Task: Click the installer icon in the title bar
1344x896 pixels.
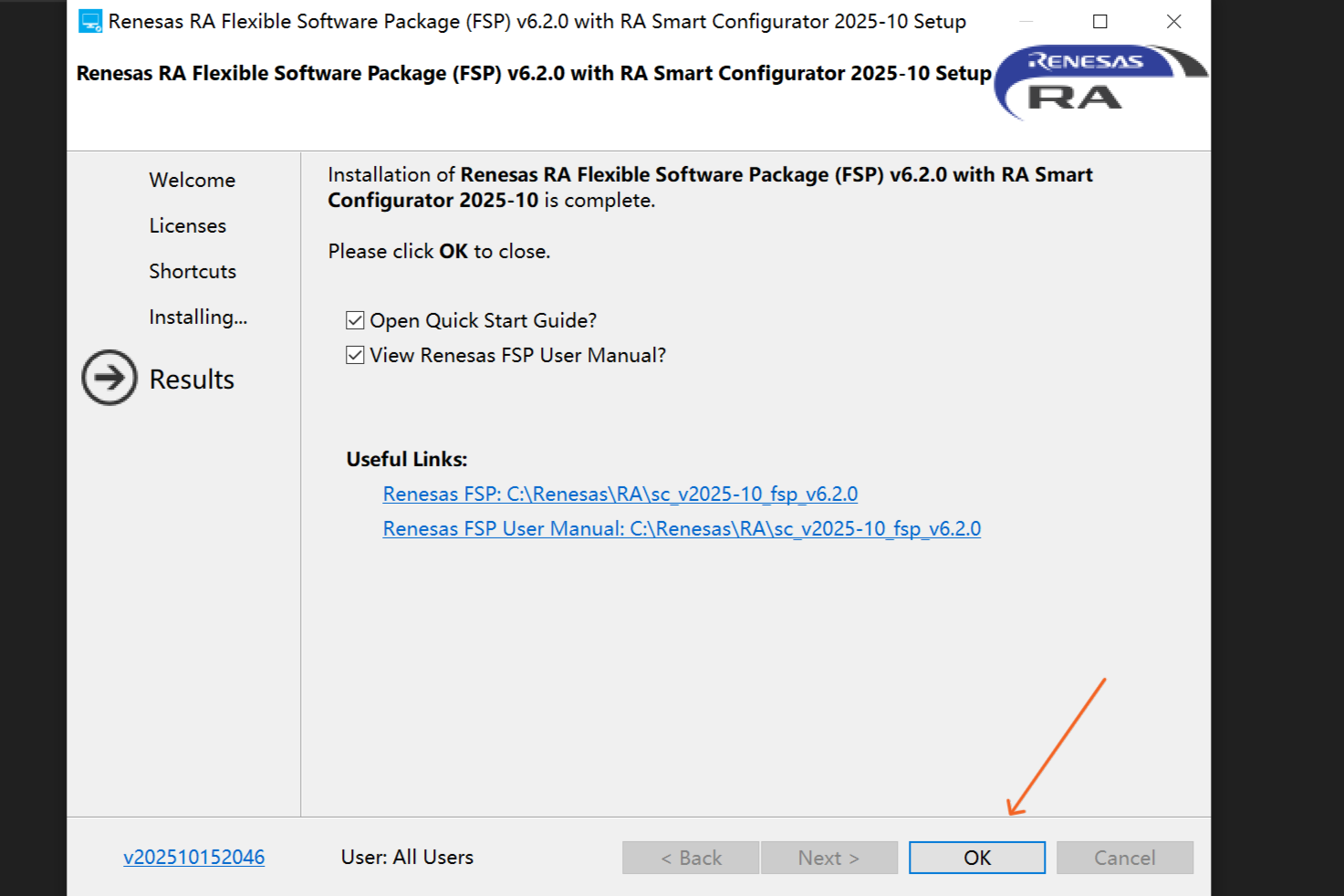Action: click(x=90, y=21)
